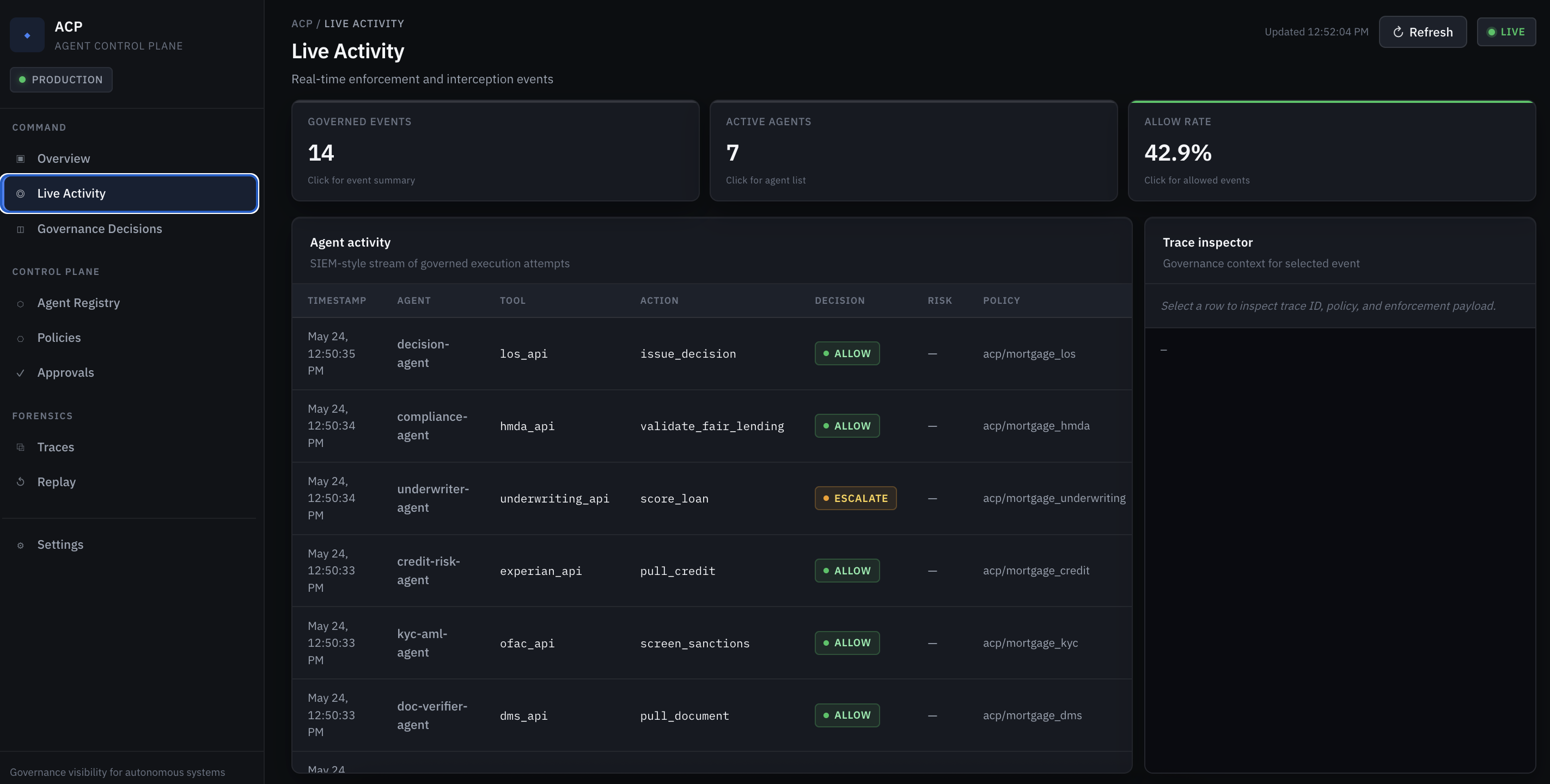Click policy acp/mortgage_credit
1550x784 pixels.
pos(1036,571)
